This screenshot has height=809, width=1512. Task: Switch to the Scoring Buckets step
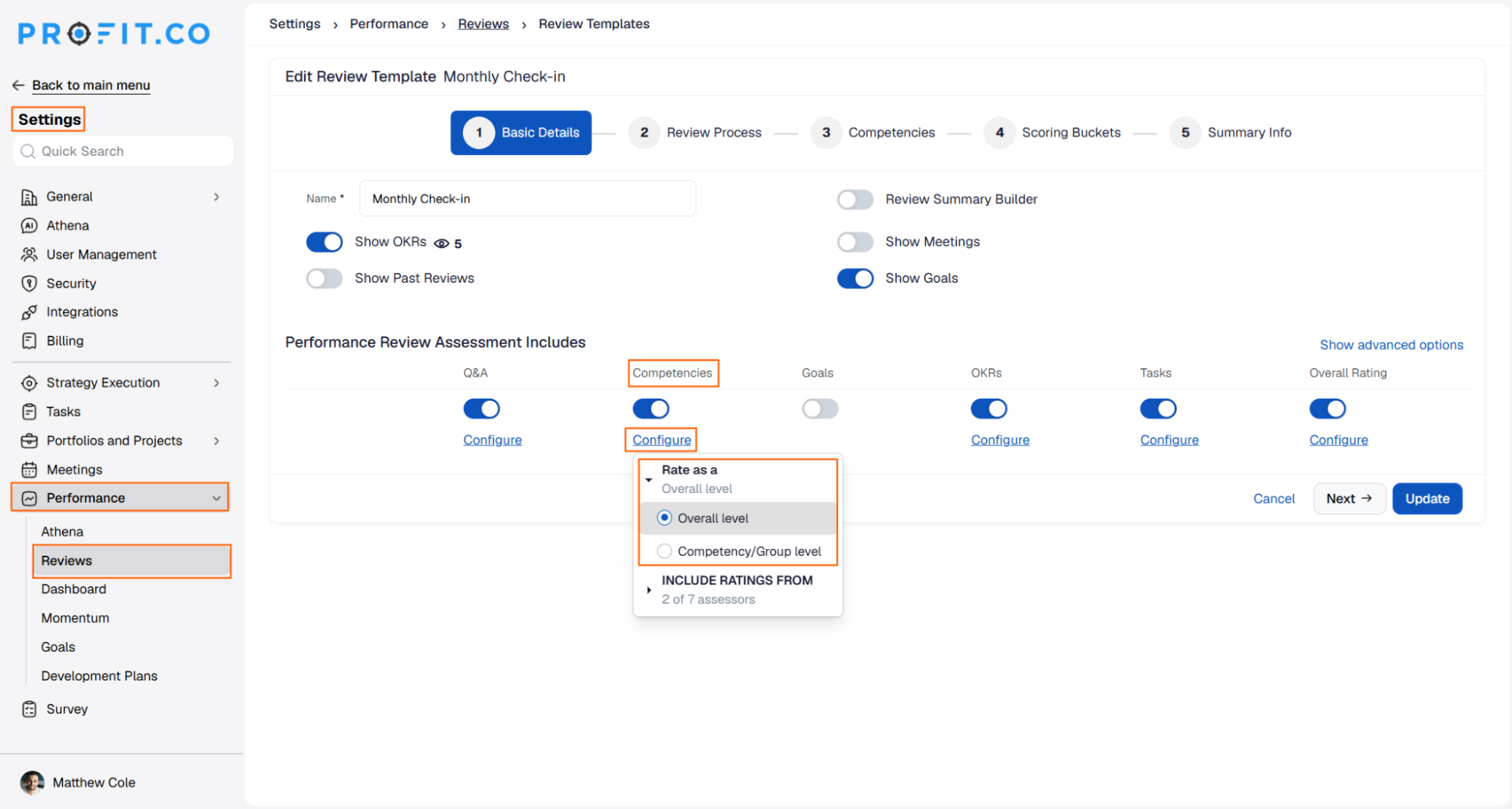point(1054,133)
